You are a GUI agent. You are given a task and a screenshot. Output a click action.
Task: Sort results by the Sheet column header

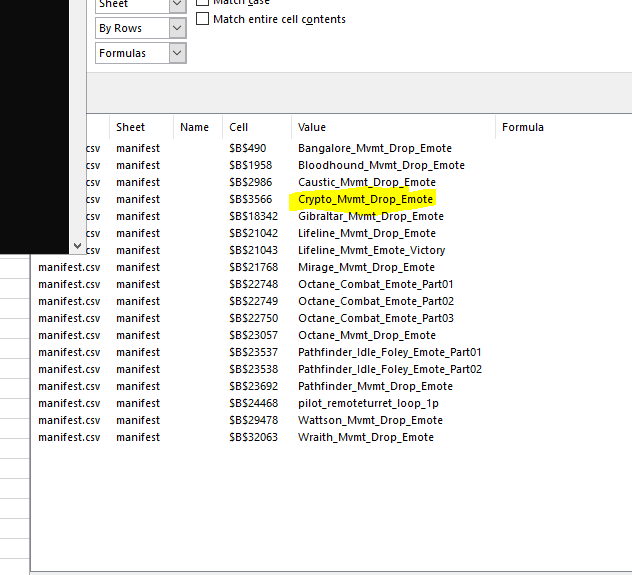(x=130, y=127)
